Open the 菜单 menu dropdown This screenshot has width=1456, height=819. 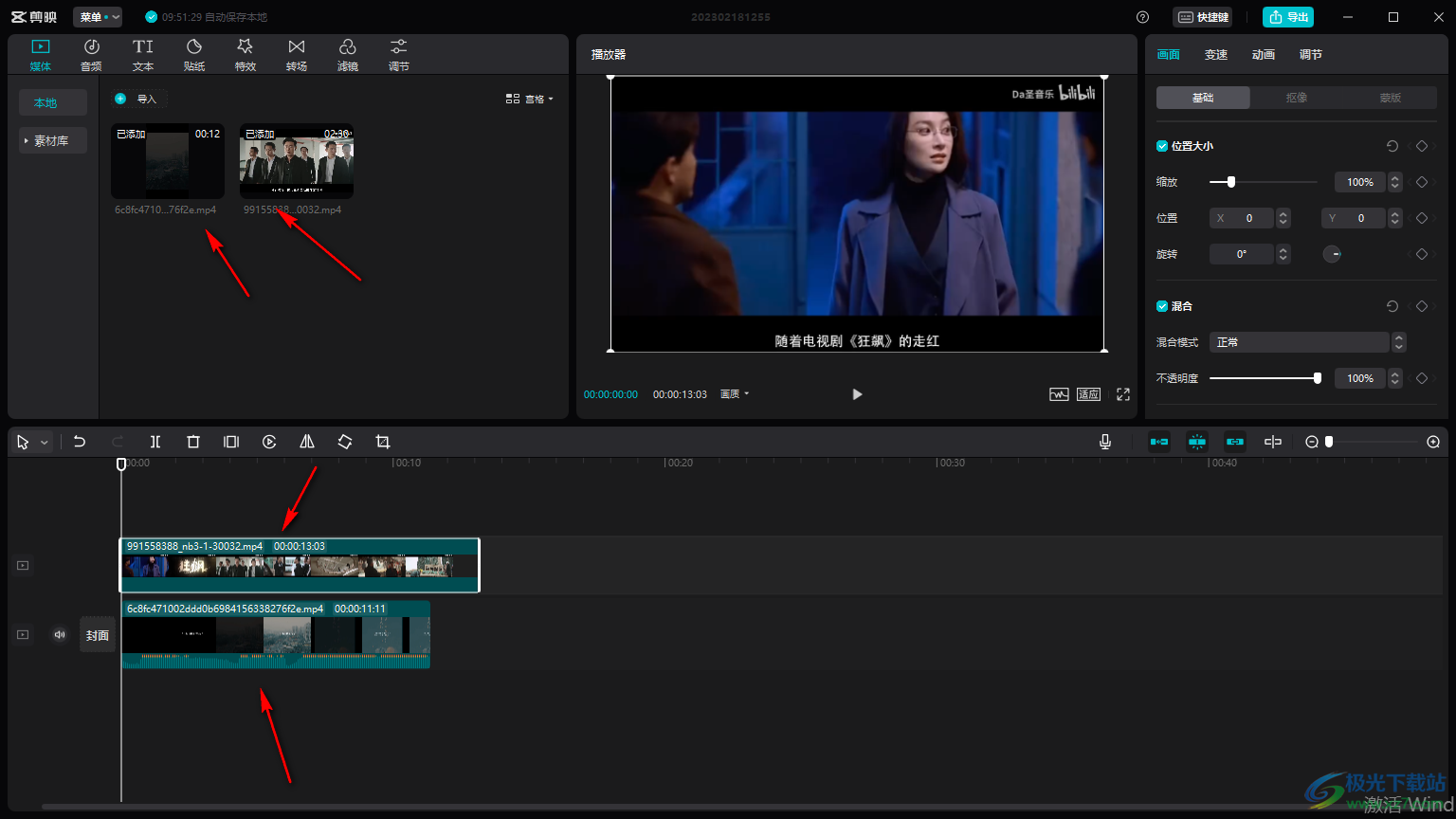[98, 17]
